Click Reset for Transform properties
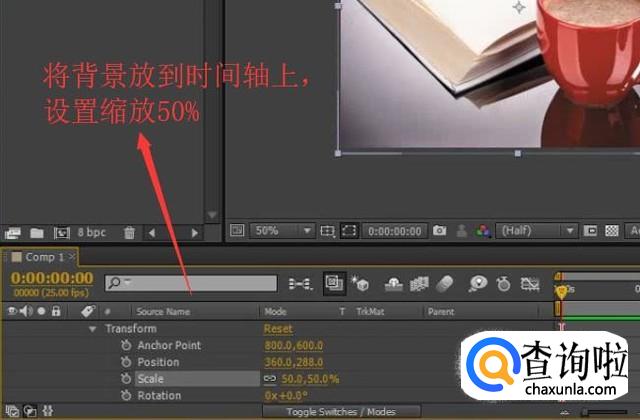Screen dimensions: 640x420 click(278, 329)
